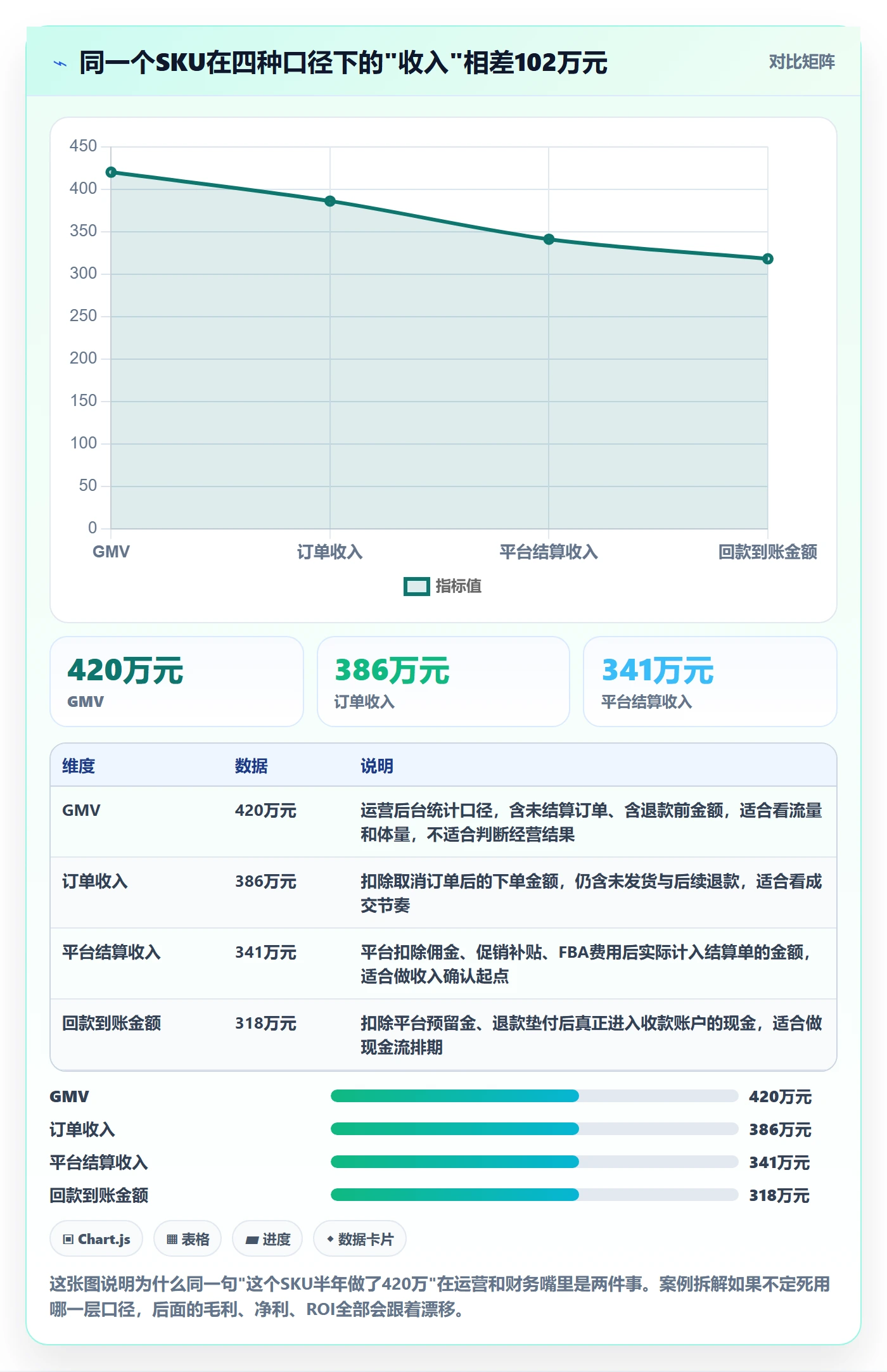The width and height of the screenshot is (887, 1372).
Task: Click the 回款到账金额 progress bar
Action: (534, 1195)
